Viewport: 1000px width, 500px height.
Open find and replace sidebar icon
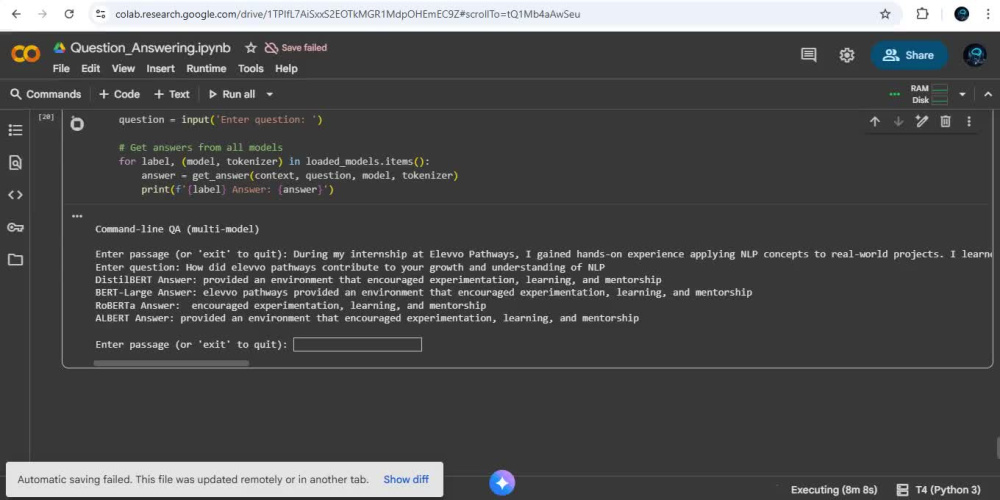click(15, 163)
